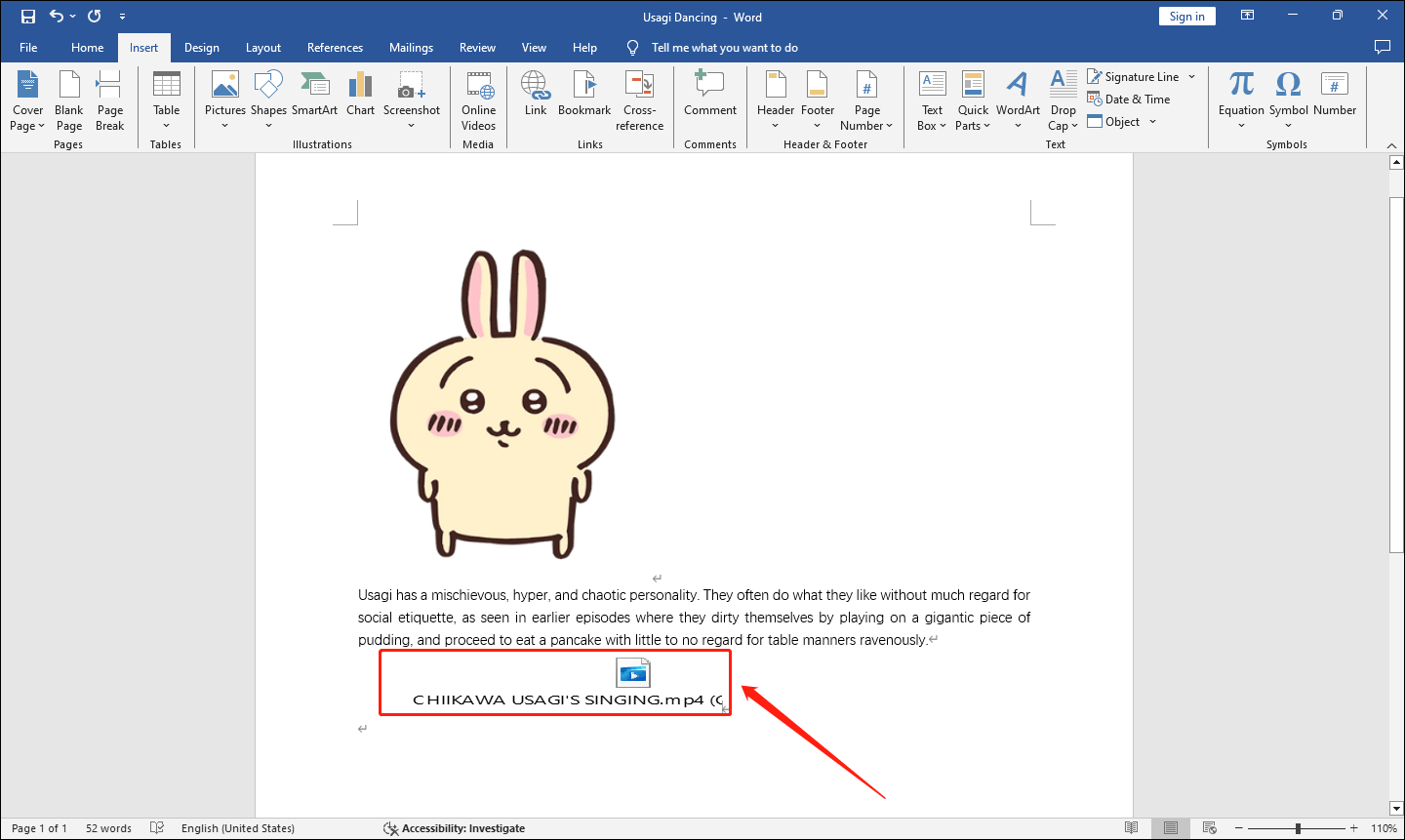The image size is (1405, 840).
Task: Insert a Header
Action: pos(776,100)
